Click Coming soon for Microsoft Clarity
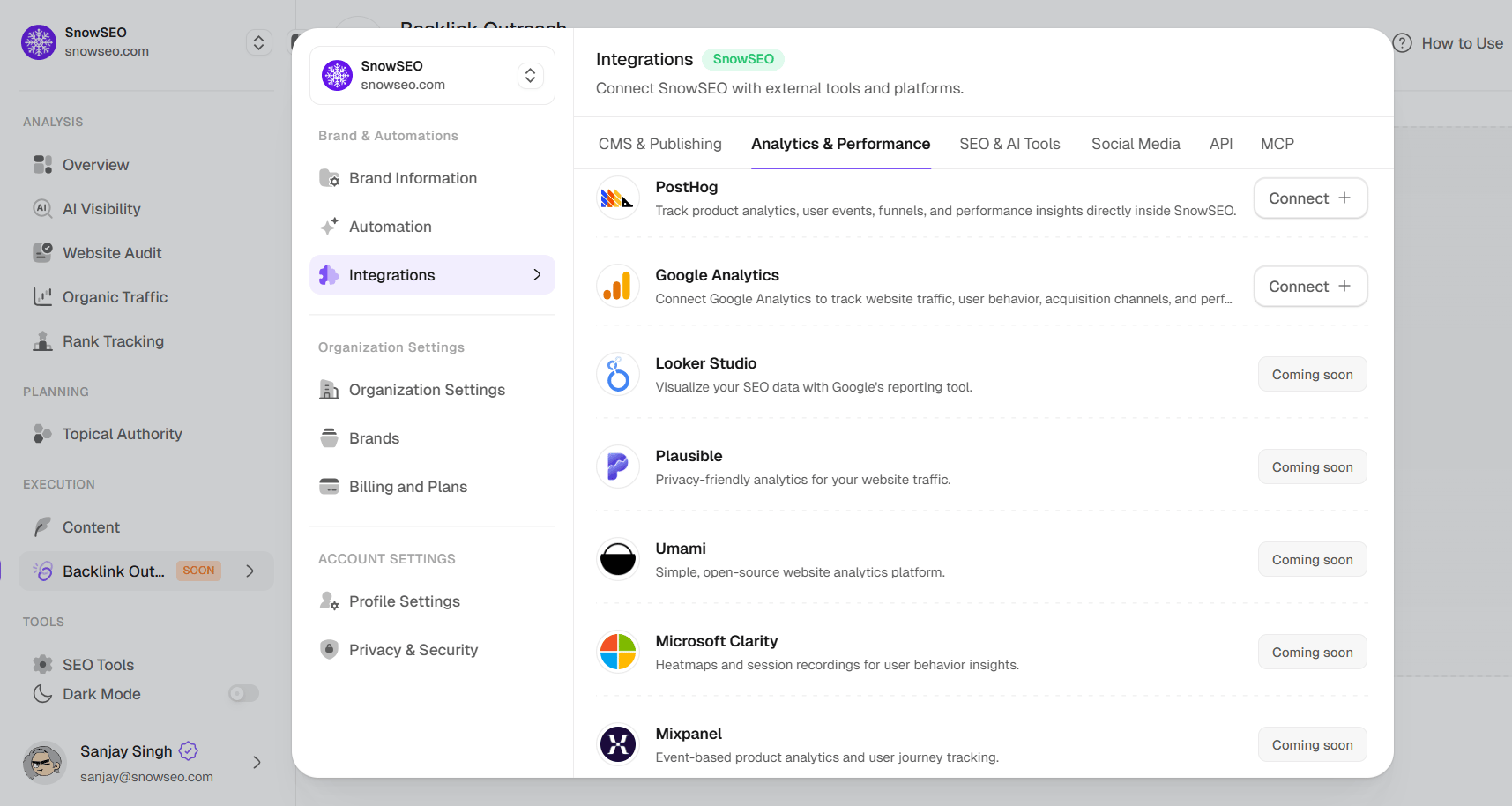1512x806 pixels. click(x=1313, y=653)
